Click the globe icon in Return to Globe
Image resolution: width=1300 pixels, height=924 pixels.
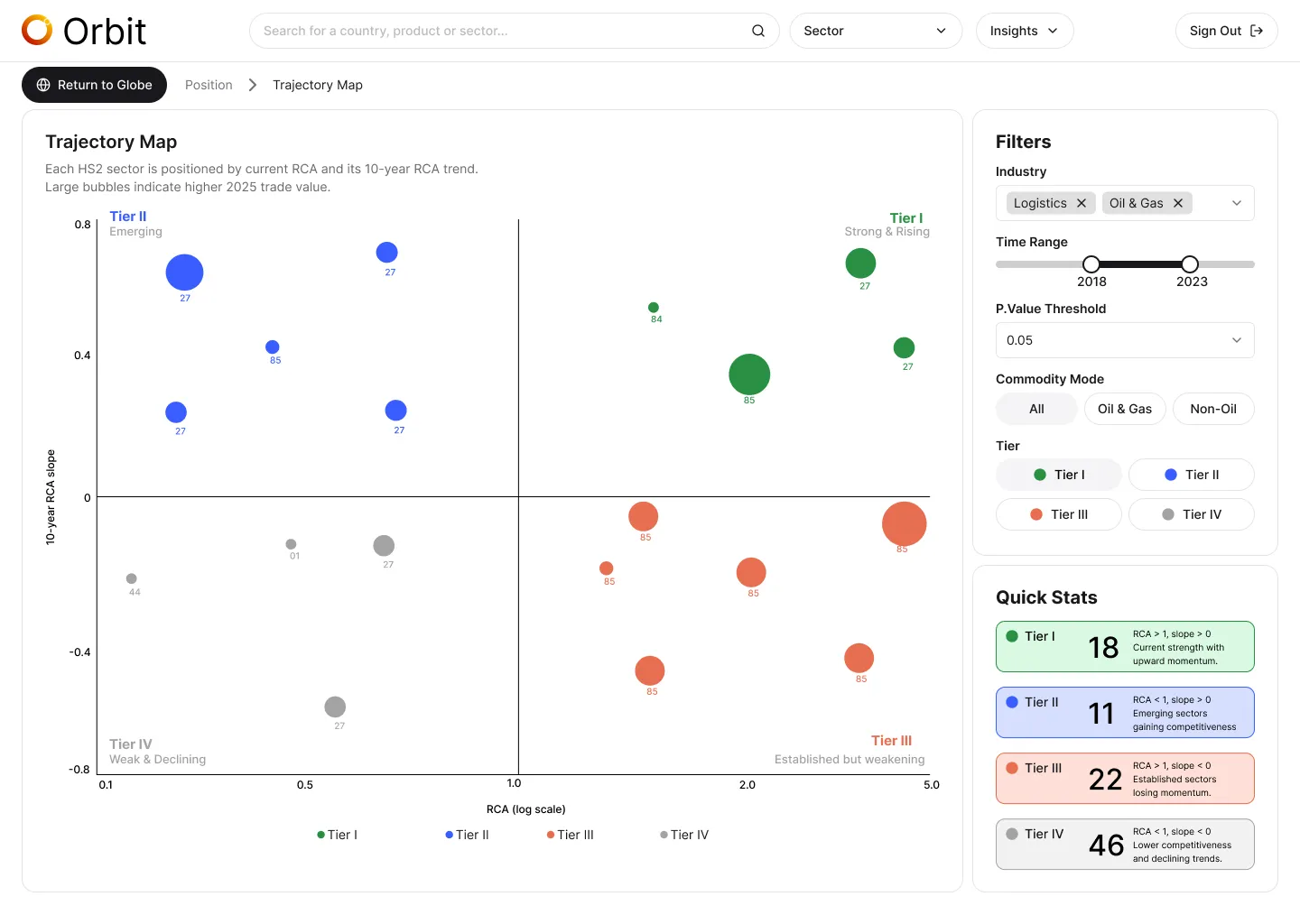(x=43, y=85)
